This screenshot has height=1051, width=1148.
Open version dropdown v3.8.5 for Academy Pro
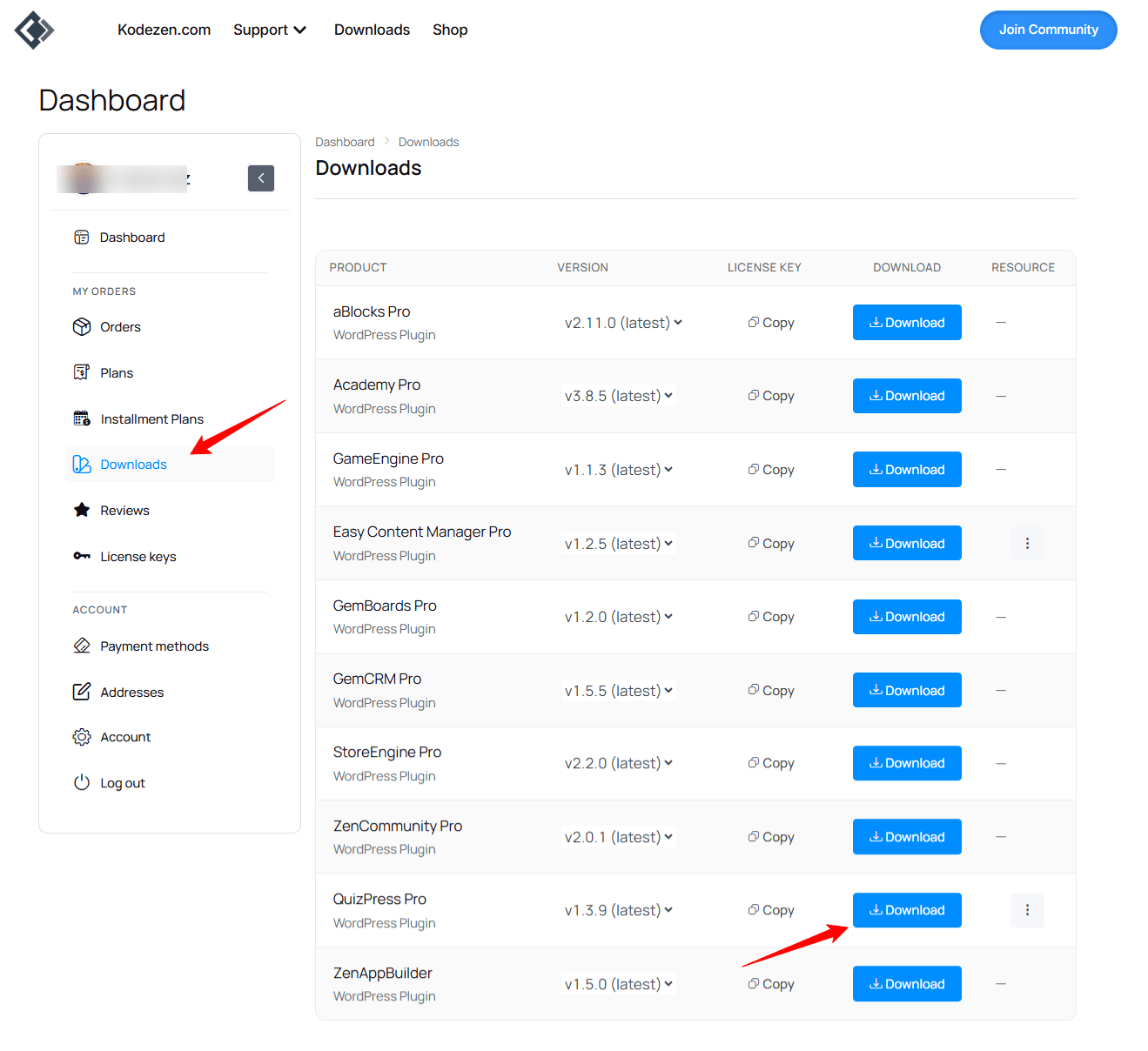point(619,396)
